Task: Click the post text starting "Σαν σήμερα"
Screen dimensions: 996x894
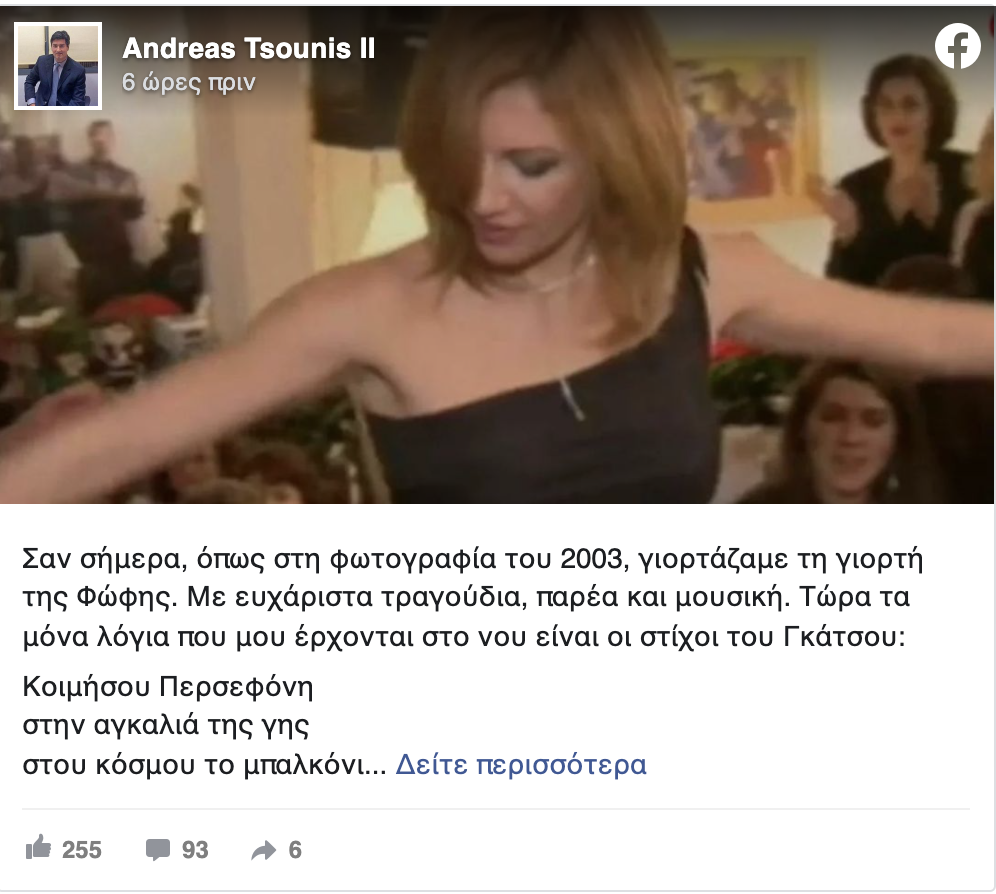Action: (473, 597)
